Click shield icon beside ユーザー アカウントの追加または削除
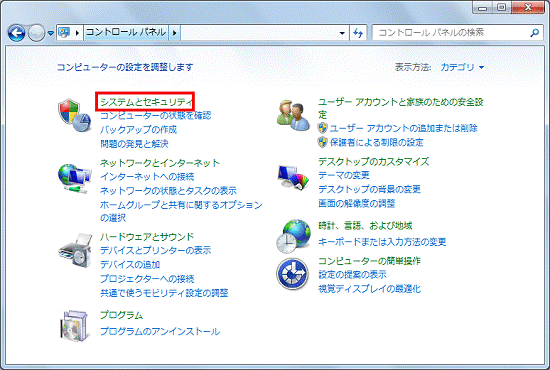The height and width of the screenshot is (370, 550). click(x=322, y=128)
